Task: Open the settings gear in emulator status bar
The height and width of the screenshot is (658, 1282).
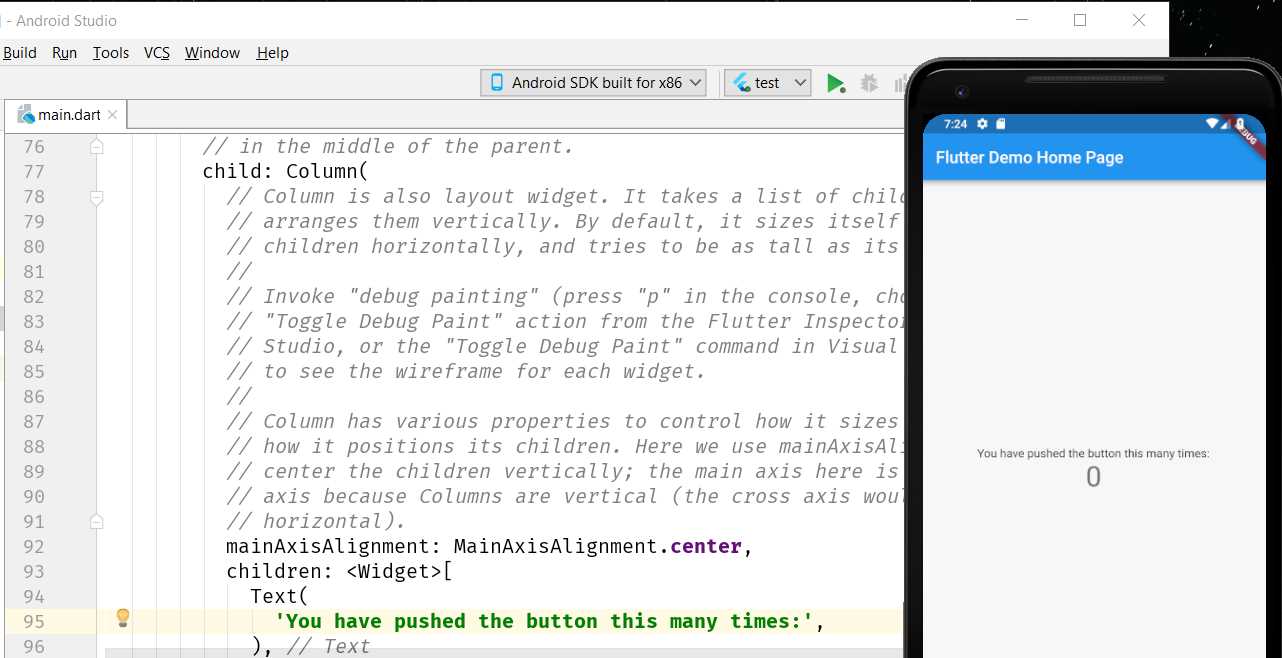Action: tap(982, 123)
